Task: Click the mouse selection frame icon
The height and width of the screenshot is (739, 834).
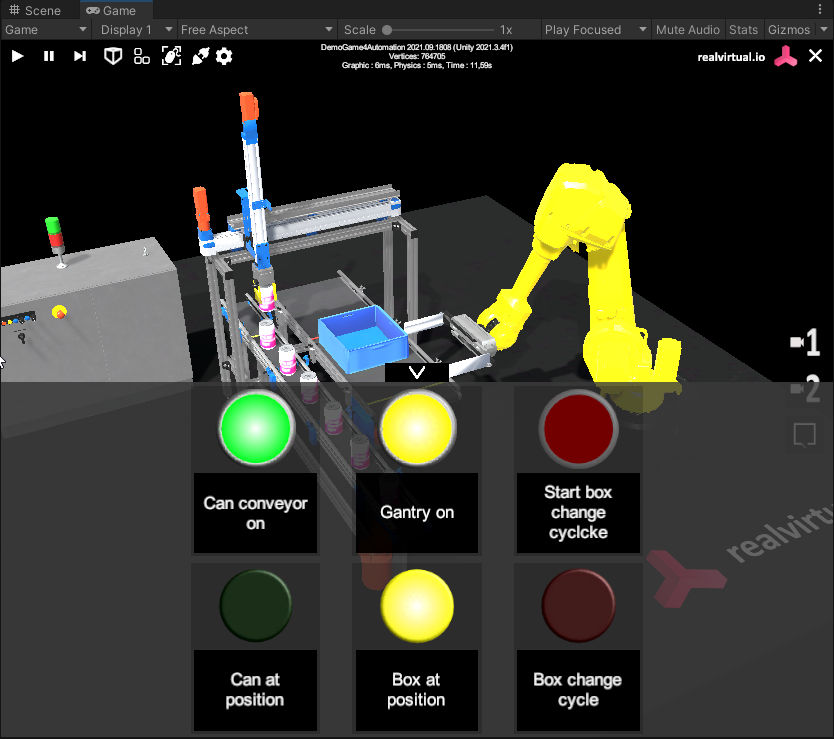Action: click(171, 56)
